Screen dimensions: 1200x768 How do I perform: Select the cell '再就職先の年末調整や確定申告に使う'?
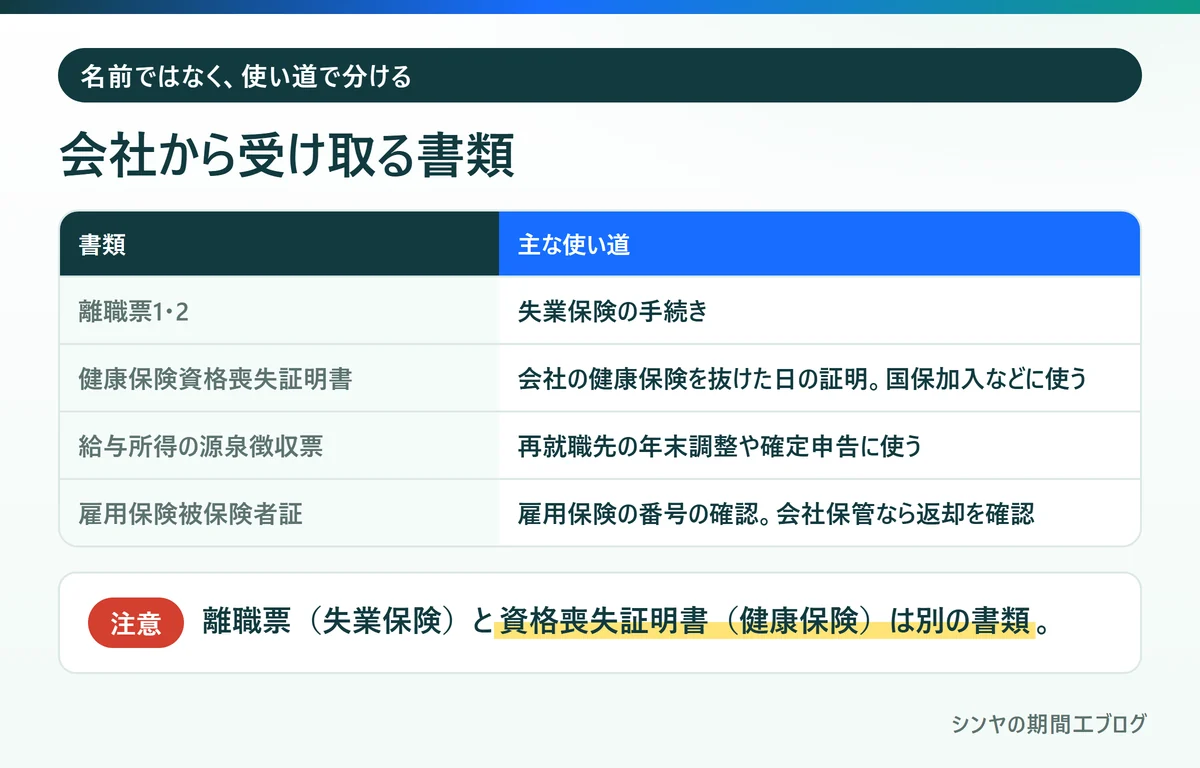(x=819, y=445)
